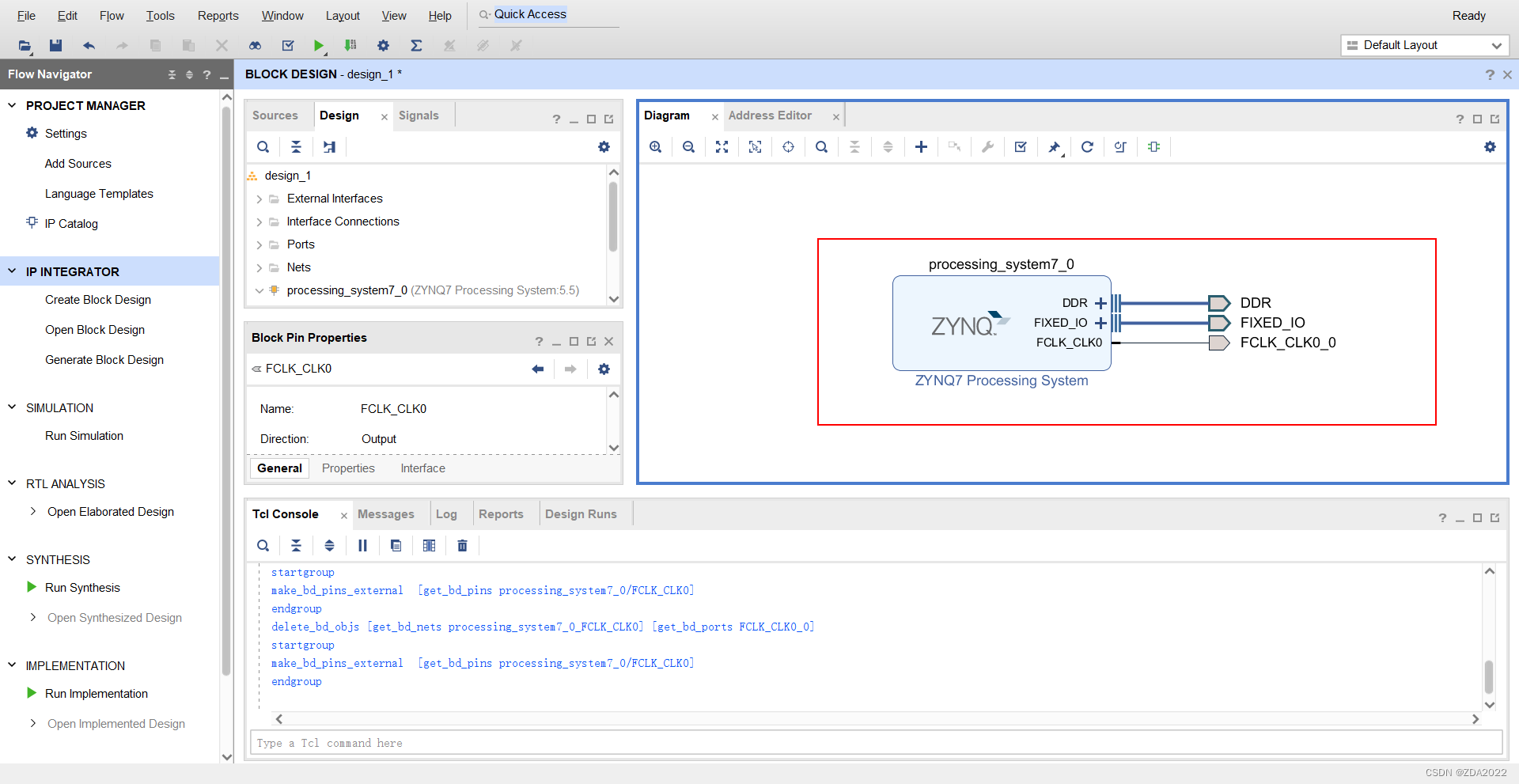The height and width of the screenshot is (784, 1519).
Task: Click Zoom In icon in Diagram toolbar
Action: click(x=655, y=147)
